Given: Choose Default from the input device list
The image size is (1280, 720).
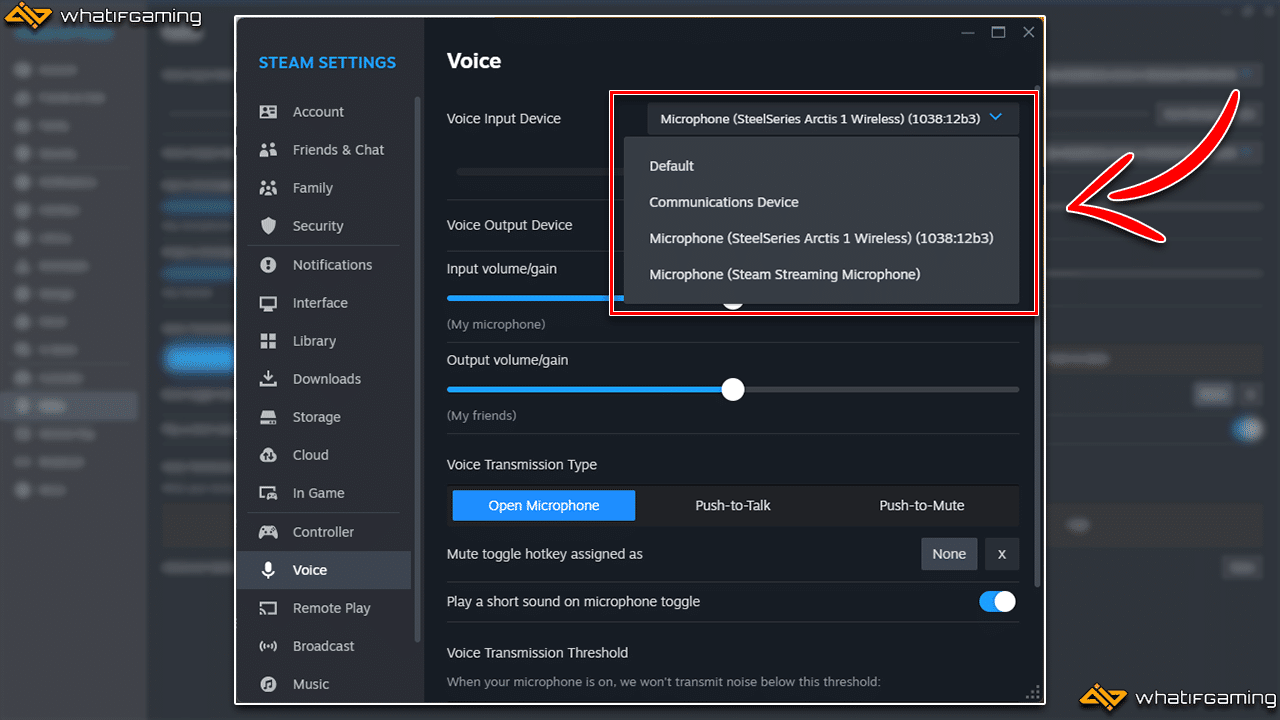Looking at the screenshot, I should [x=671, y=166].
